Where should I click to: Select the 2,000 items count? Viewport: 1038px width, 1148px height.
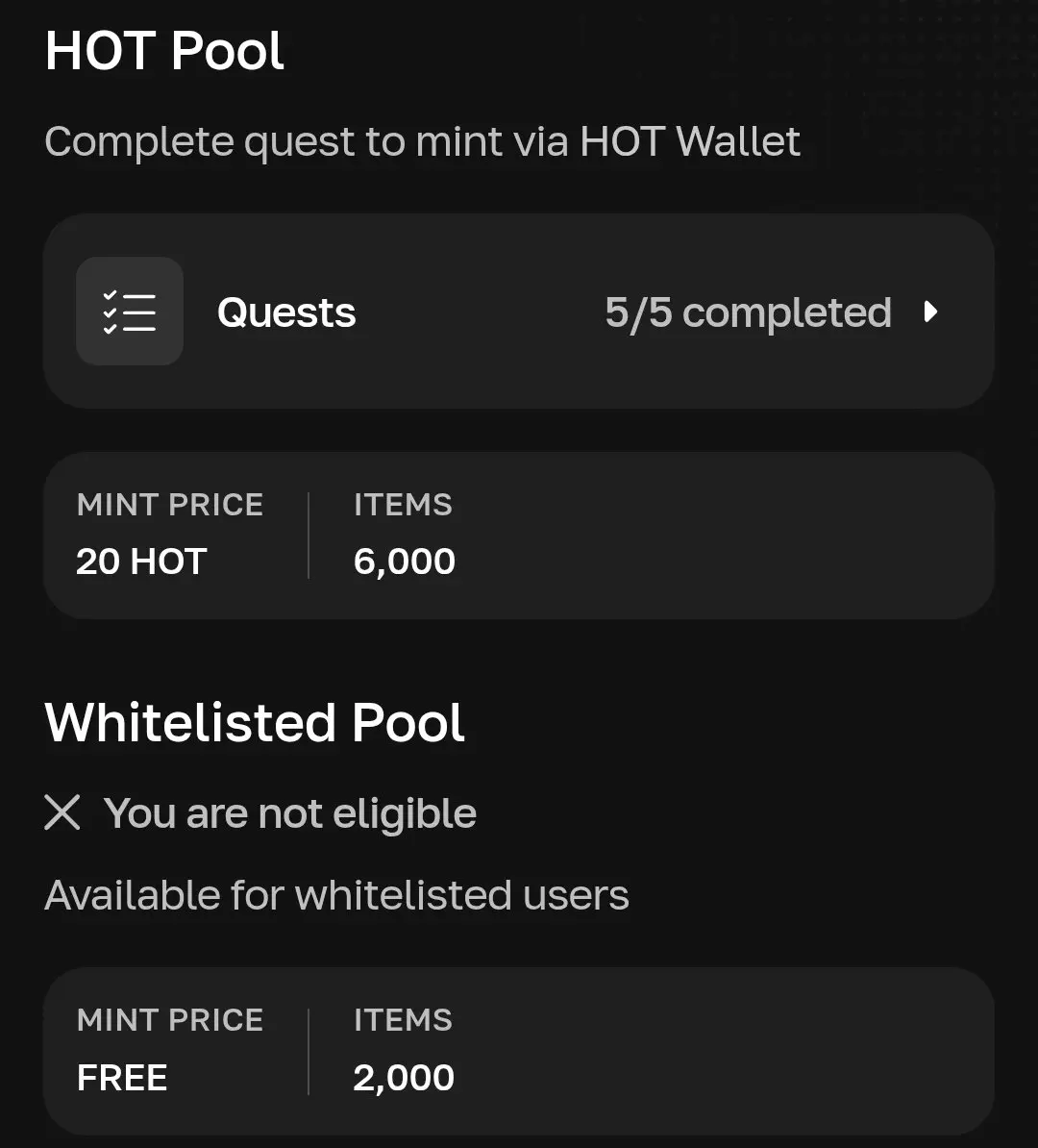point(404,1078)
